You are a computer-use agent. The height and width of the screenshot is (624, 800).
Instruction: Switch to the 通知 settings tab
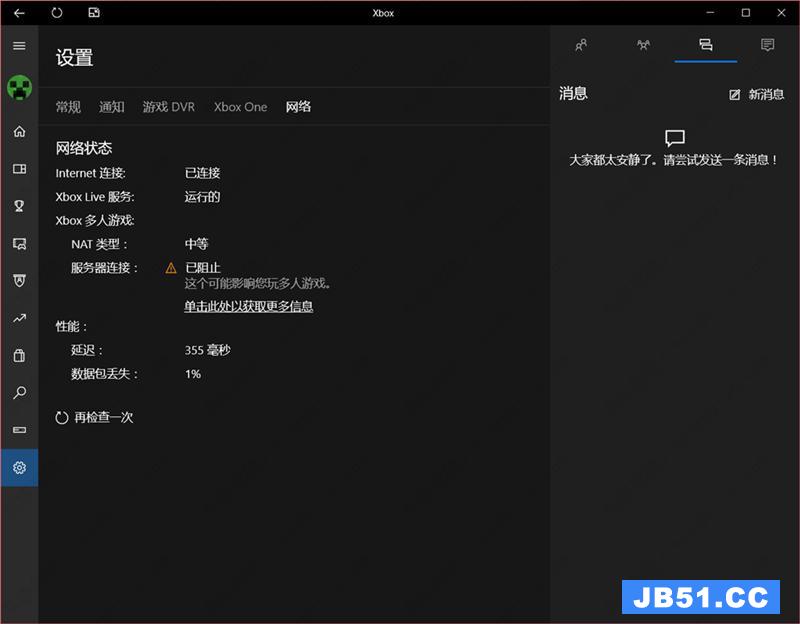pos(111,107)
